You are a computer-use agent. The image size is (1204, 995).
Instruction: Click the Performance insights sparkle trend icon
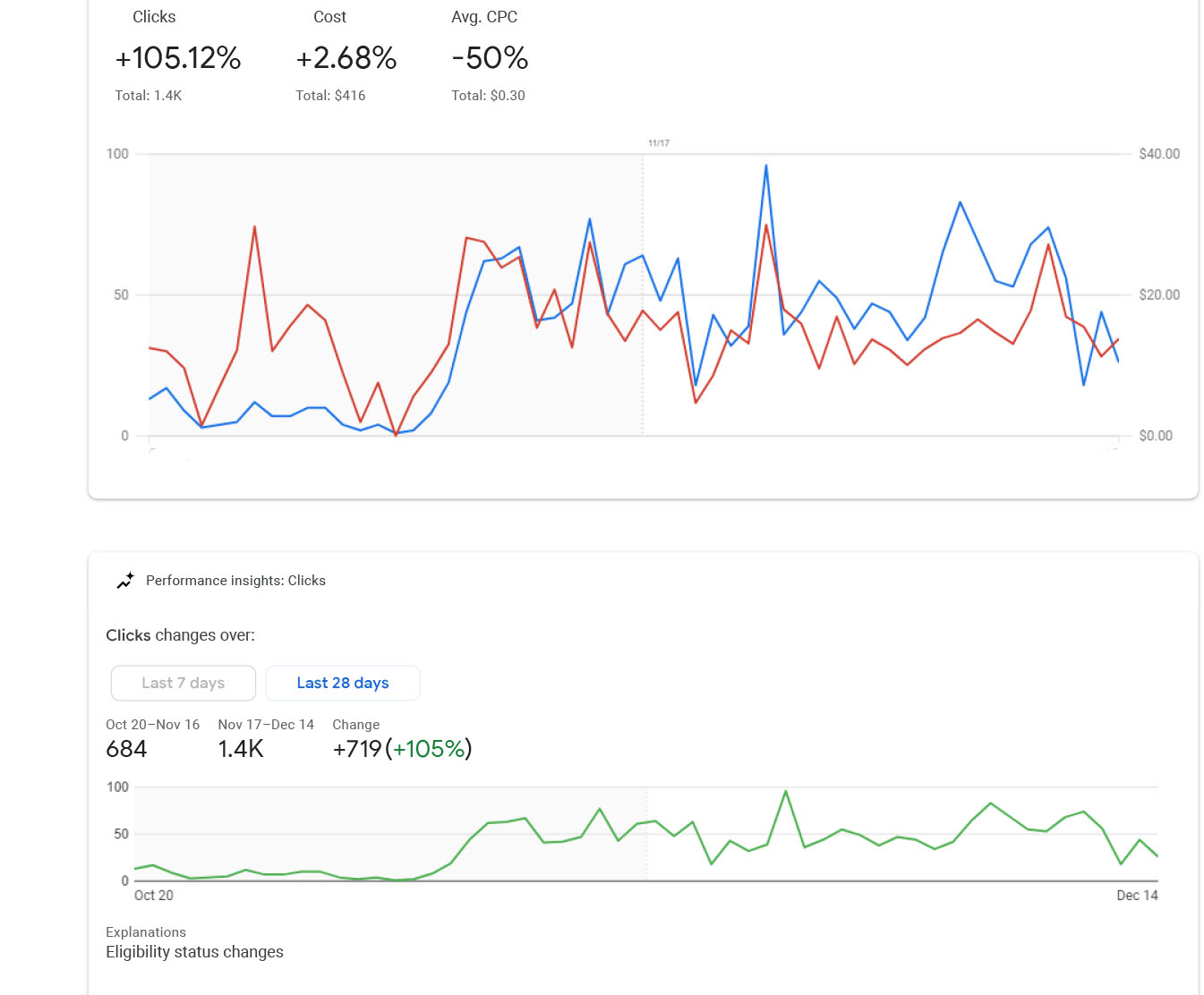click(x=125, y=581)
